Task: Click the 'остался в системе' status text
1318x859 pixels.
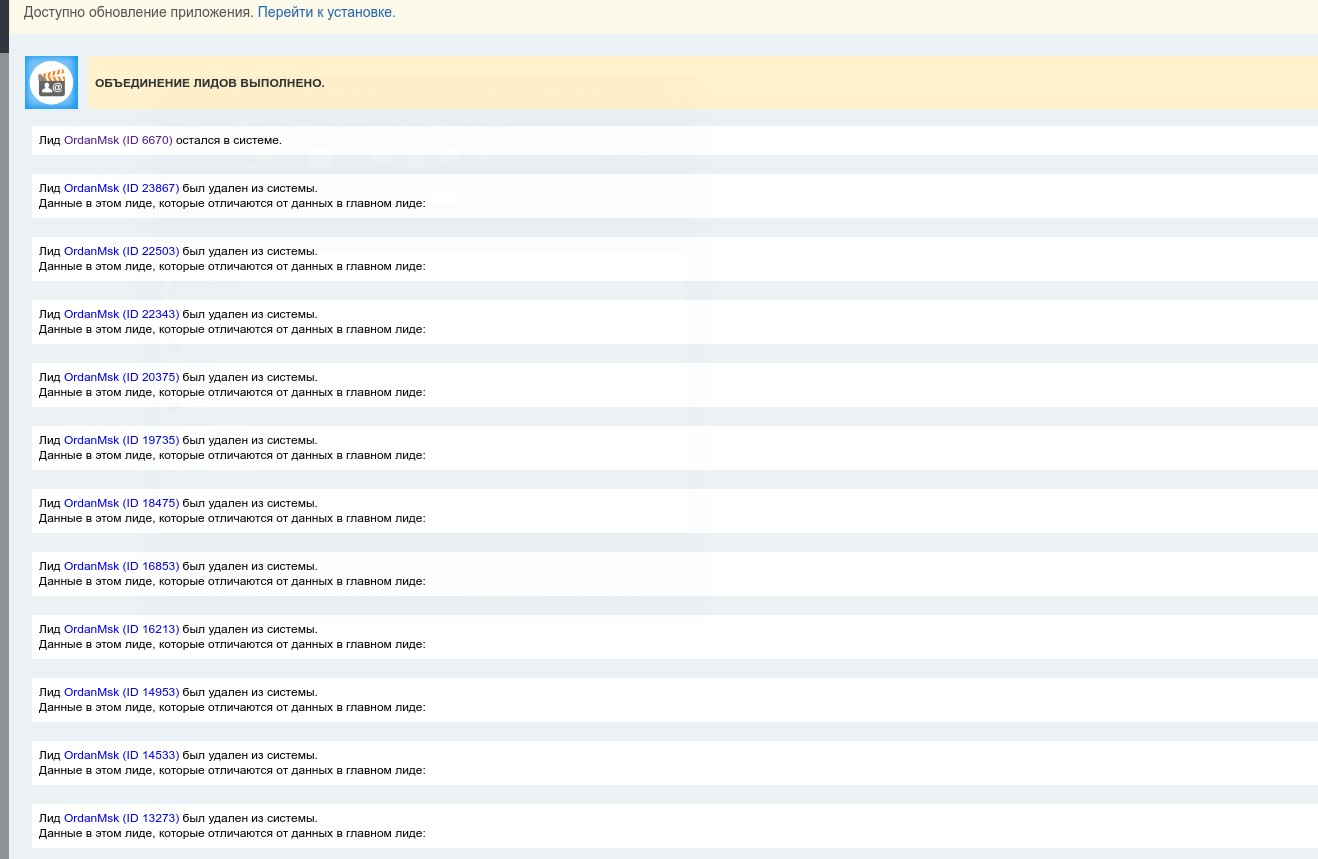Action: tap(229, 140)
